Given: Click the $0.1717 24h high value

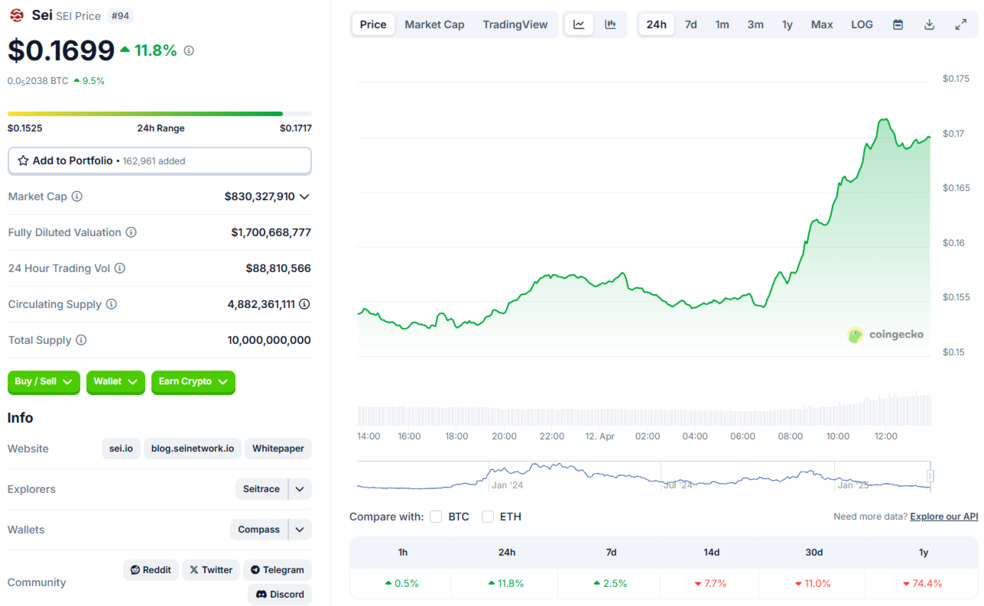Looking at the screenshot, I should point(296,128).
